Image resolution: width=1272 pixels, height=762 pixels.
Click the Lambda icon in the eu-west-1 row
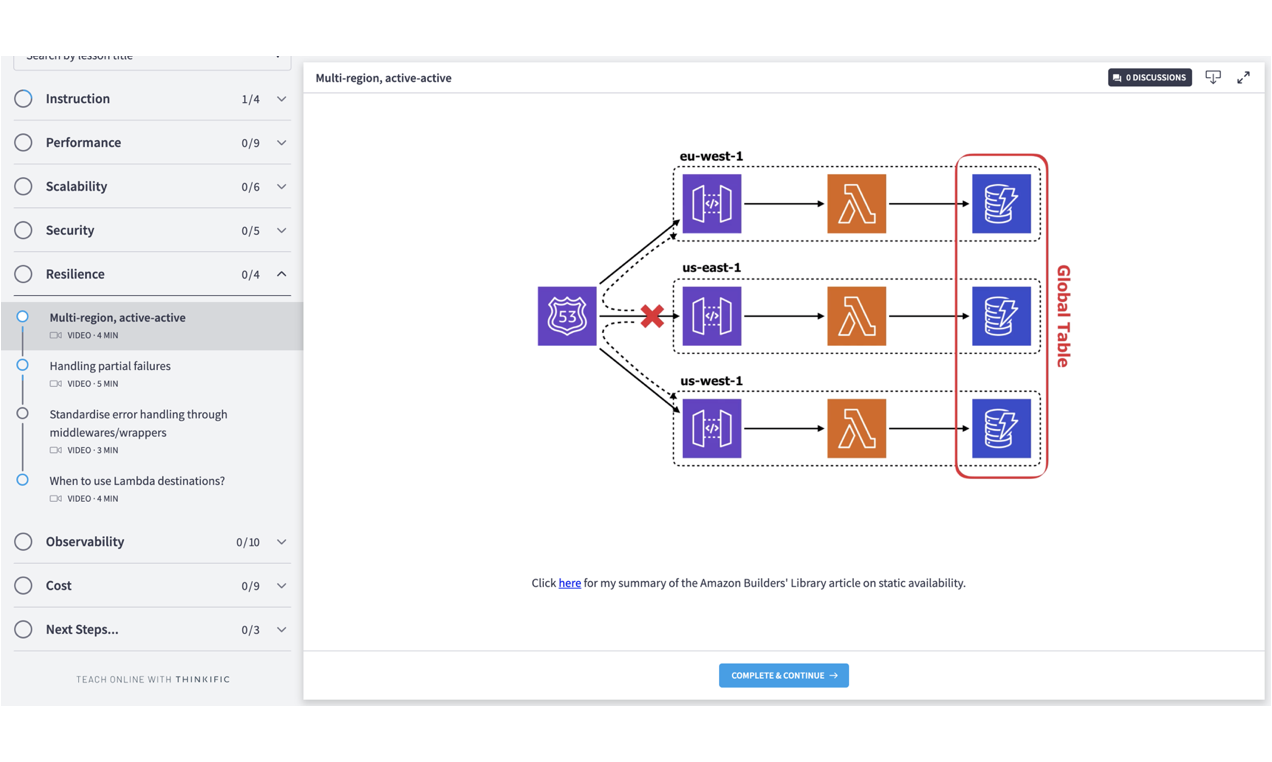click(856, 203)
